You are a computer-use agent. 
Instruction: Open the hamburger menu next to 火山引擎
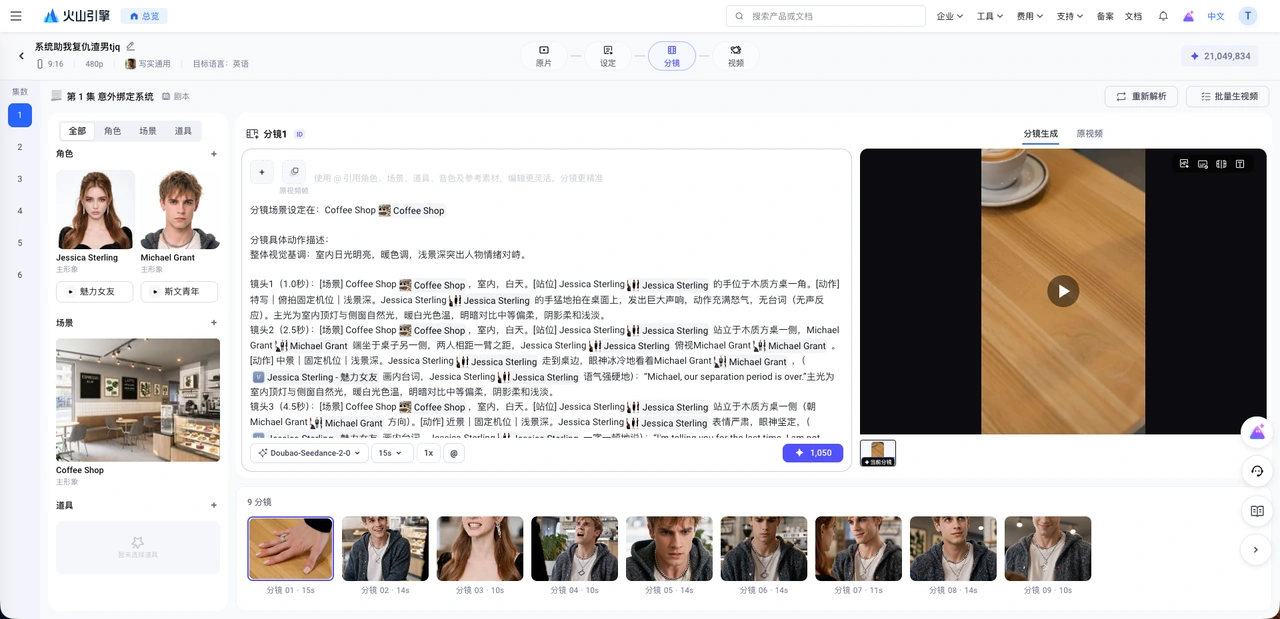pyautogui.click(x=16, y=16)
